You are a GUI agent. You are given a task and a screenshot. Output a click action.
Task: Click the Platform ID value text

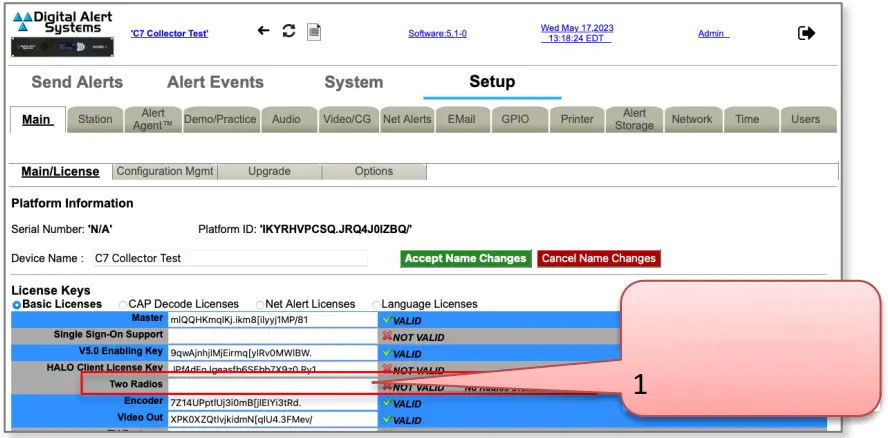(x=336, y=229)
